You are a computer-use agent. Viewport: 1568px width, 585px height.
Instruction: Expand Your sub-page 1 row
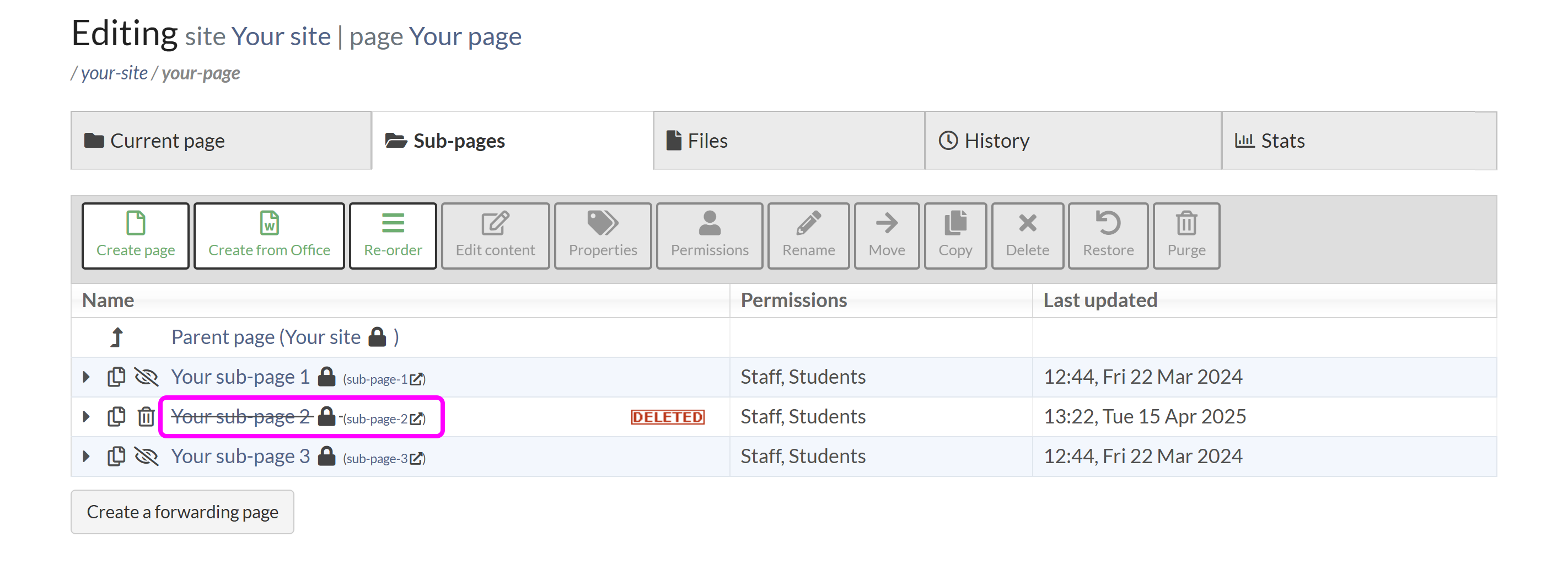tap(87, 377)
